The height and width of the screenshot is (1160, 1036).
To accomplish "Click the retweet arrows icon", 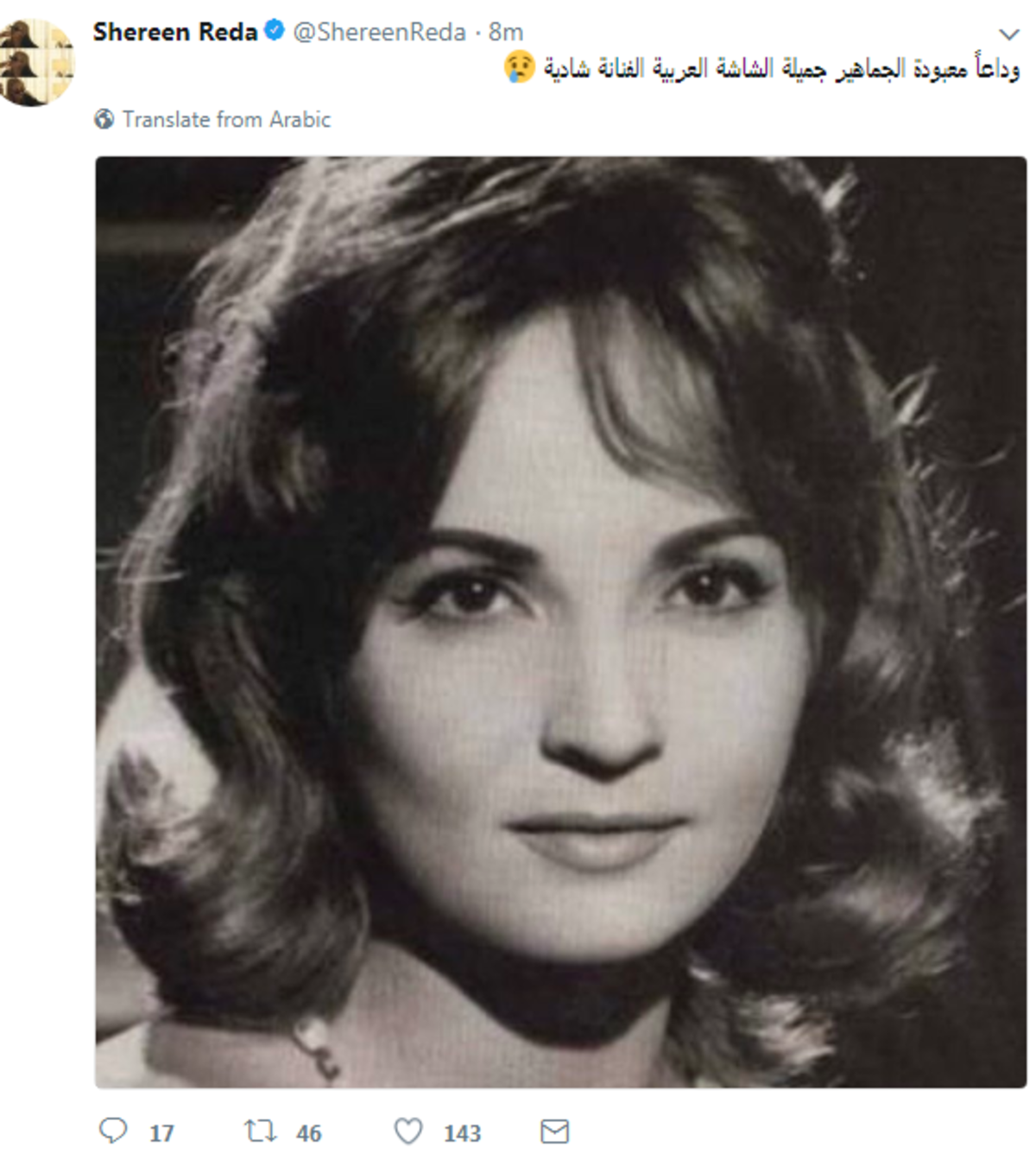I will coord(260,1131).
